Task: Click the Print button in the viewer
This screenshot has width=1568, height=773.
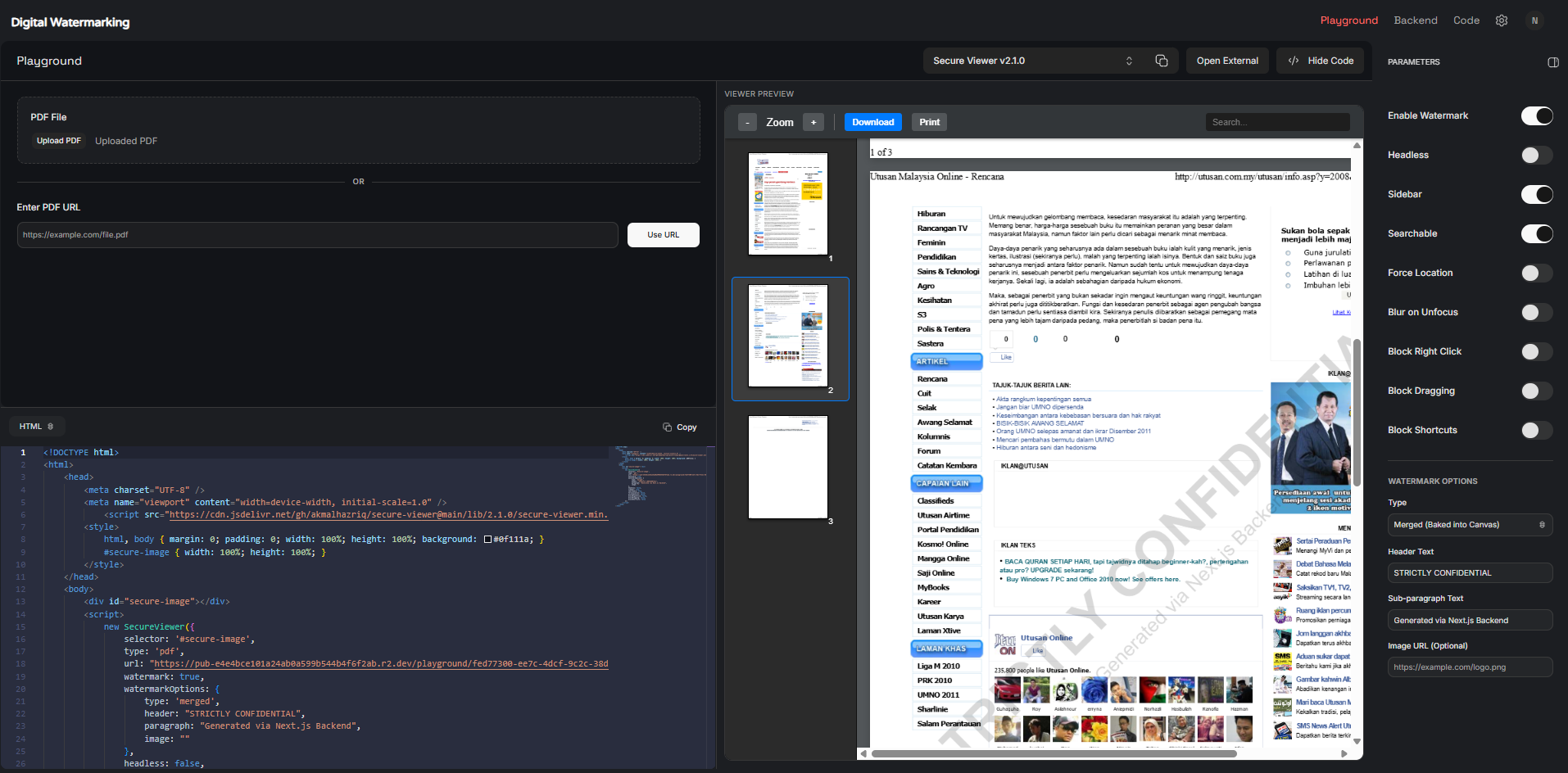Action: point(929,122)
